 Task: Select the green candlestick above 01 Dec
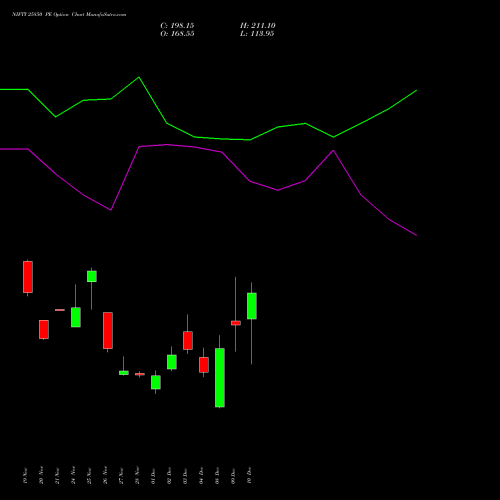(x=156, y=382)
